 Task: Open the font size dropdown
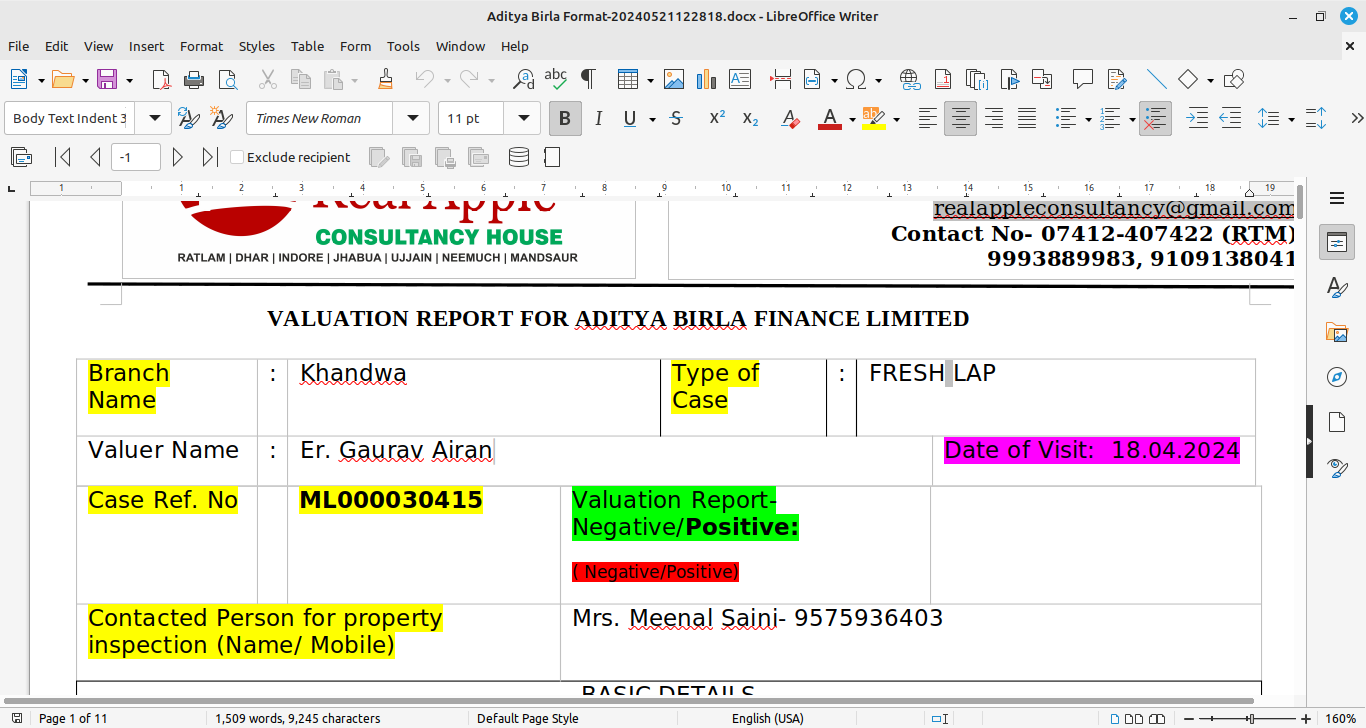[522, 118]
